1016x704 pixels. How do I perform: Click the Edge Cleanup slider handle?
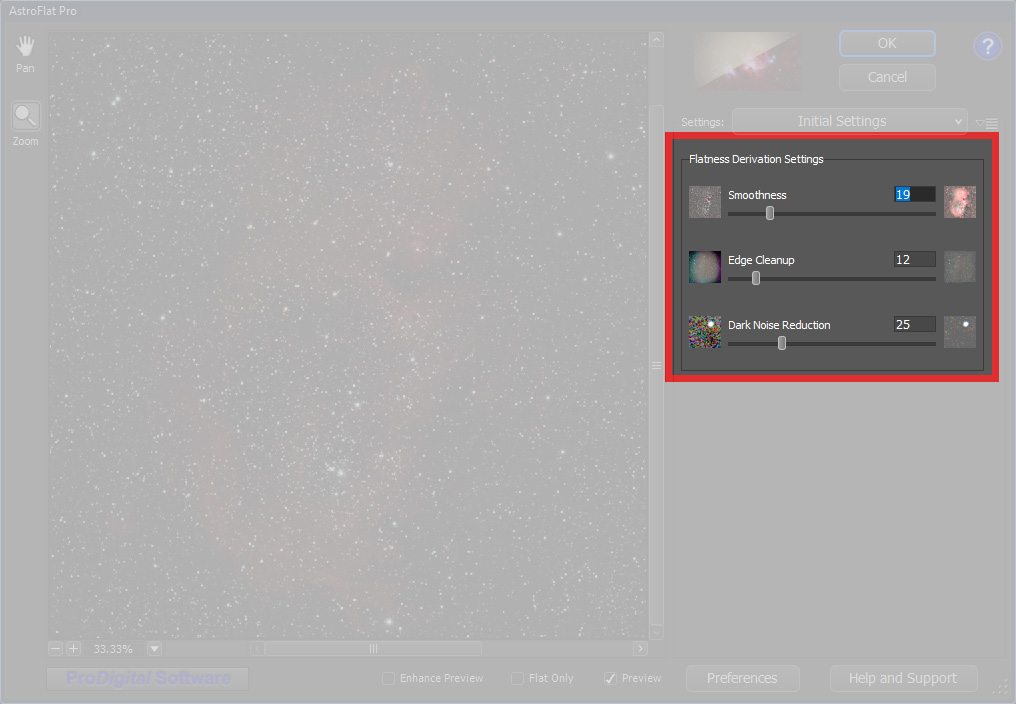click(756, 278)
